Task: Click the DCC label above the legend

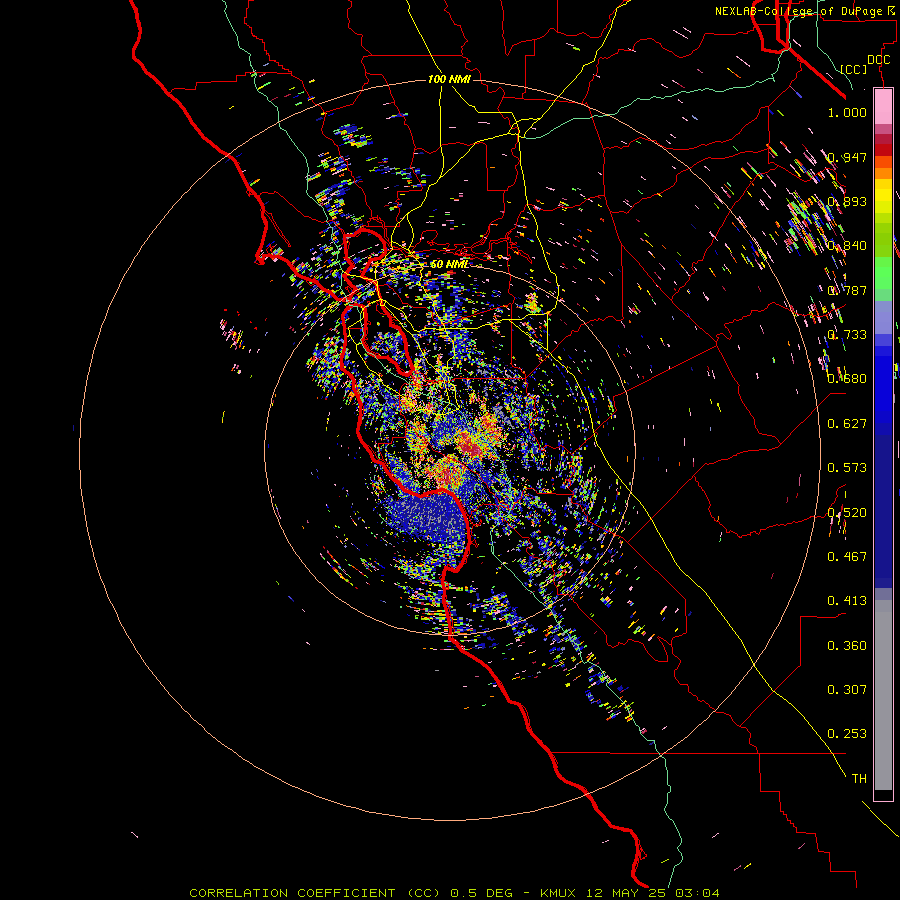Action: coord(878,59)
